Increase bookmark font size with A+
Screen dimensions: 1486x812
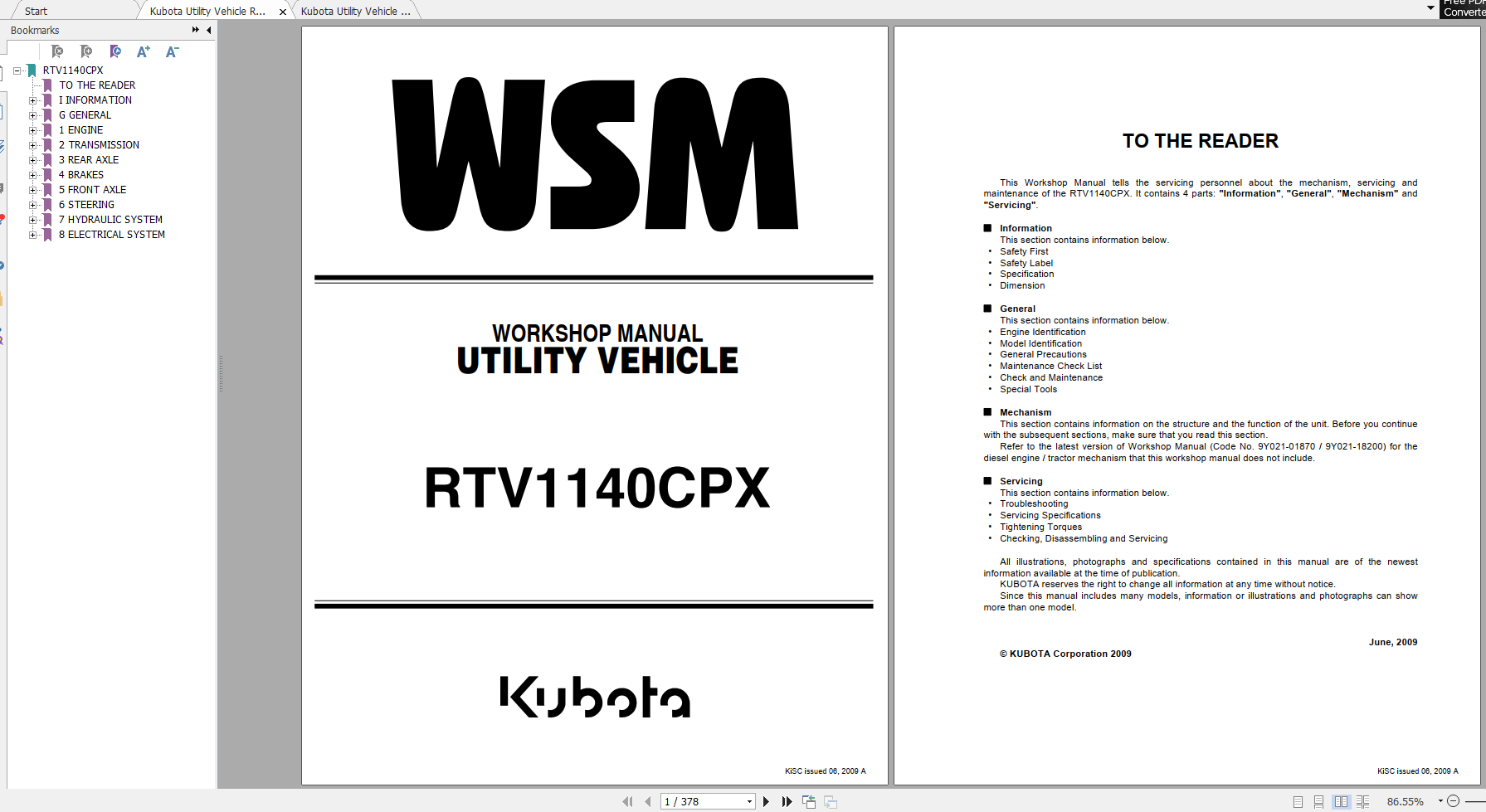pos(144,51)
